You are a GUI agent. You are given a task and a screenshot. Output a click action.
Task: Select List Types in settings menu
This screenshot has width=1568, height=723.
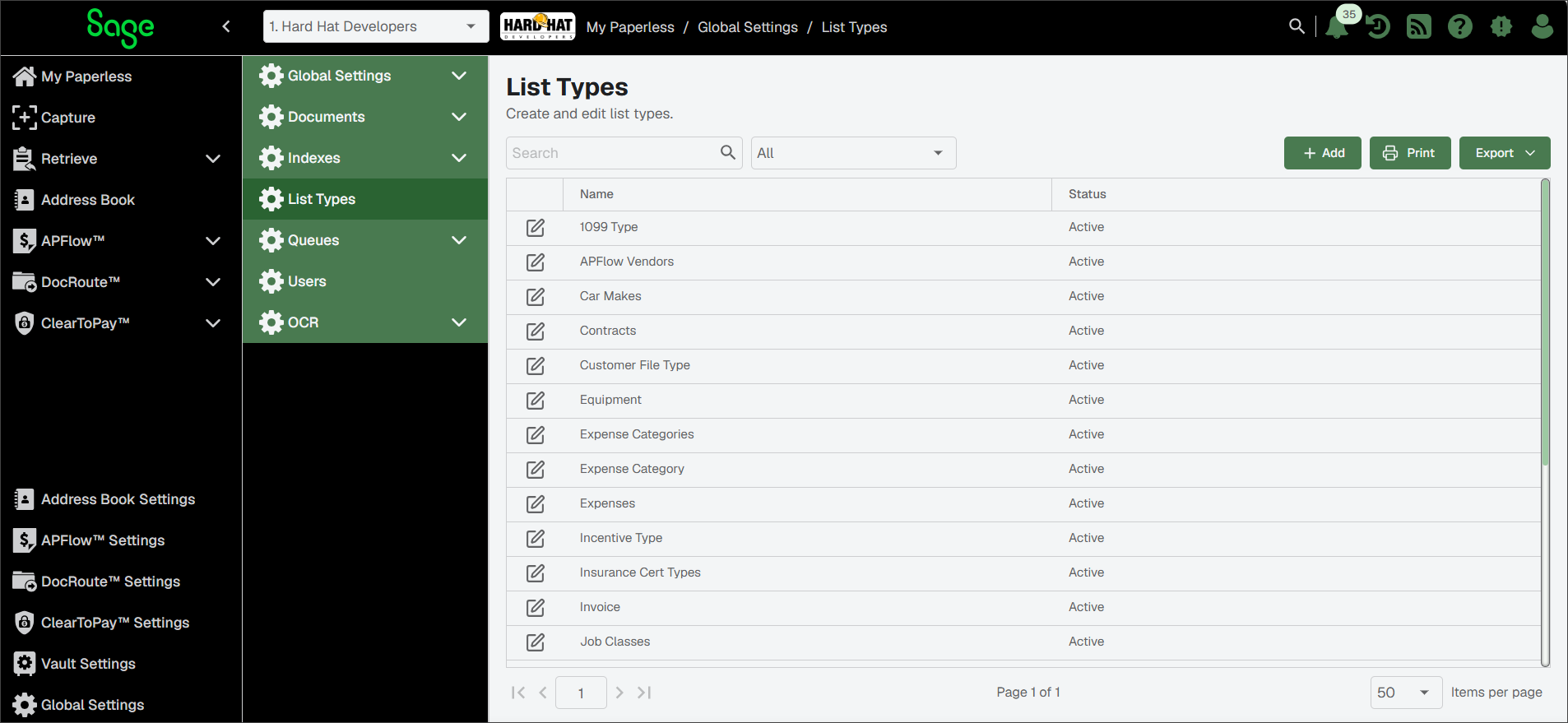pyautogui.click(x=365, y=199)
